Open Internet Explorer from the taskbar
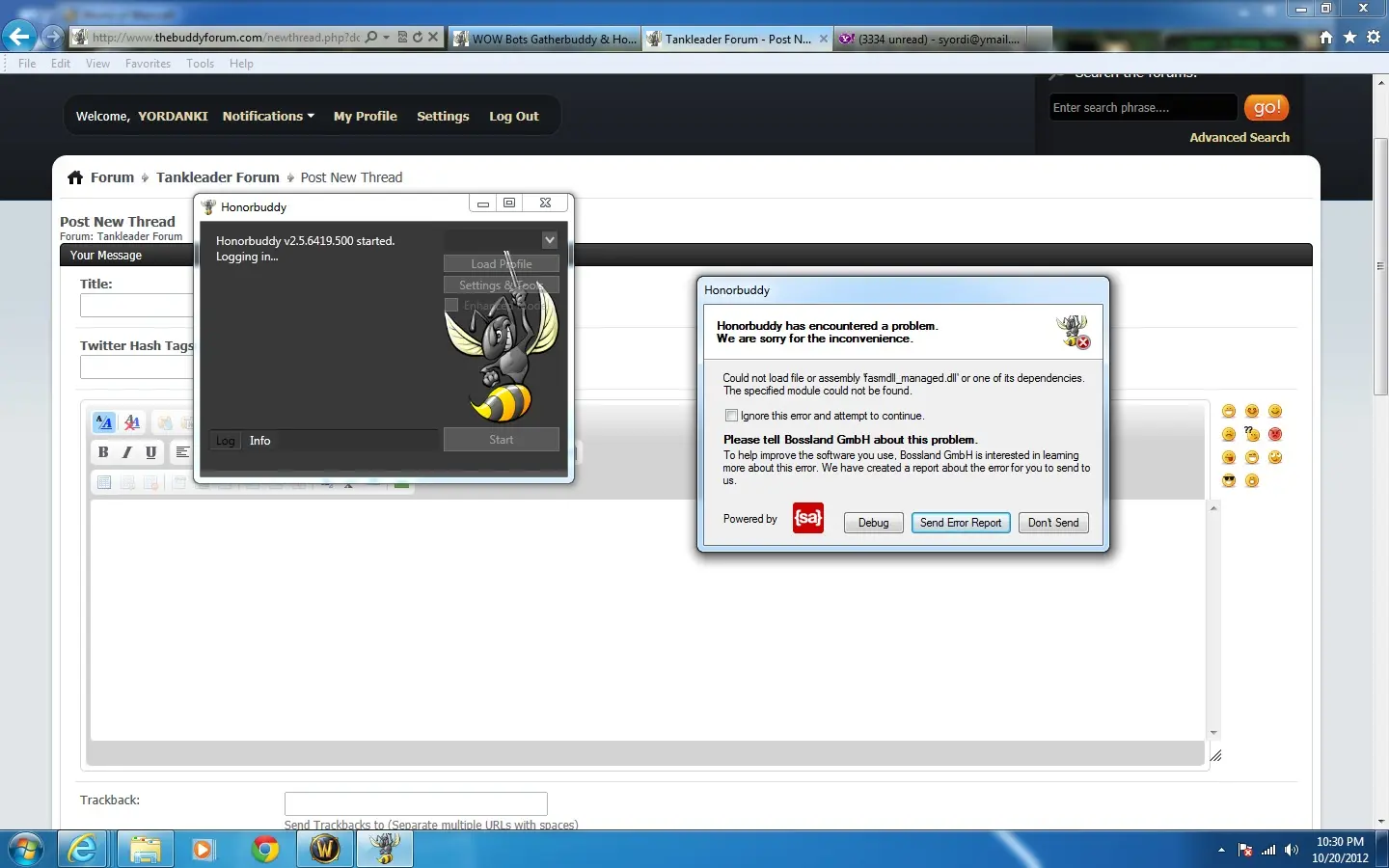The image size is (1389, 868). pos(83,849)
